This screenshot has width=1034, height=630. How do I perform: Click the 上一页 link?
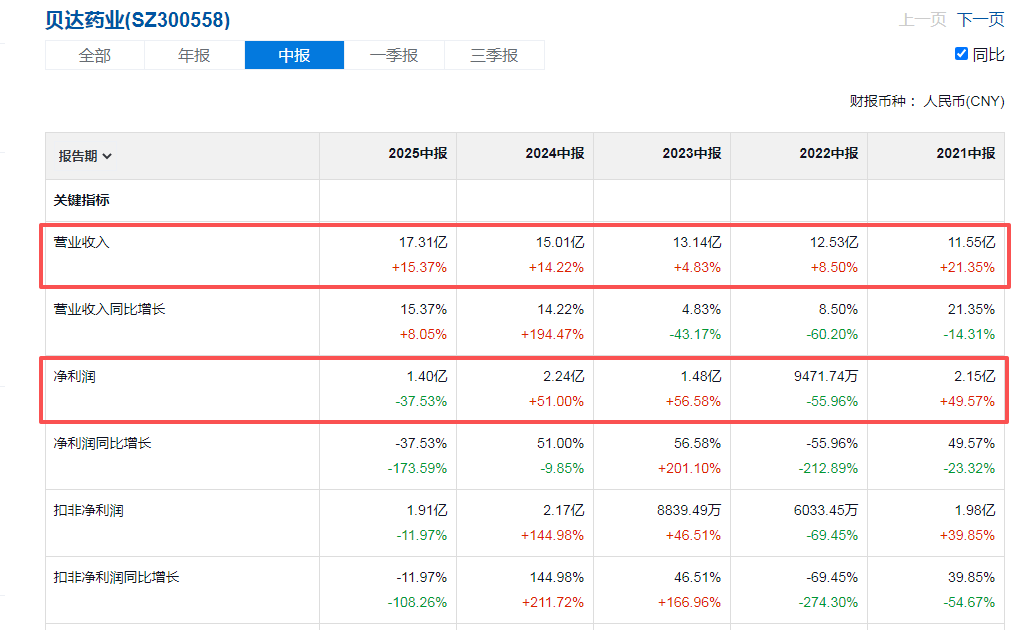coord(922,19)
